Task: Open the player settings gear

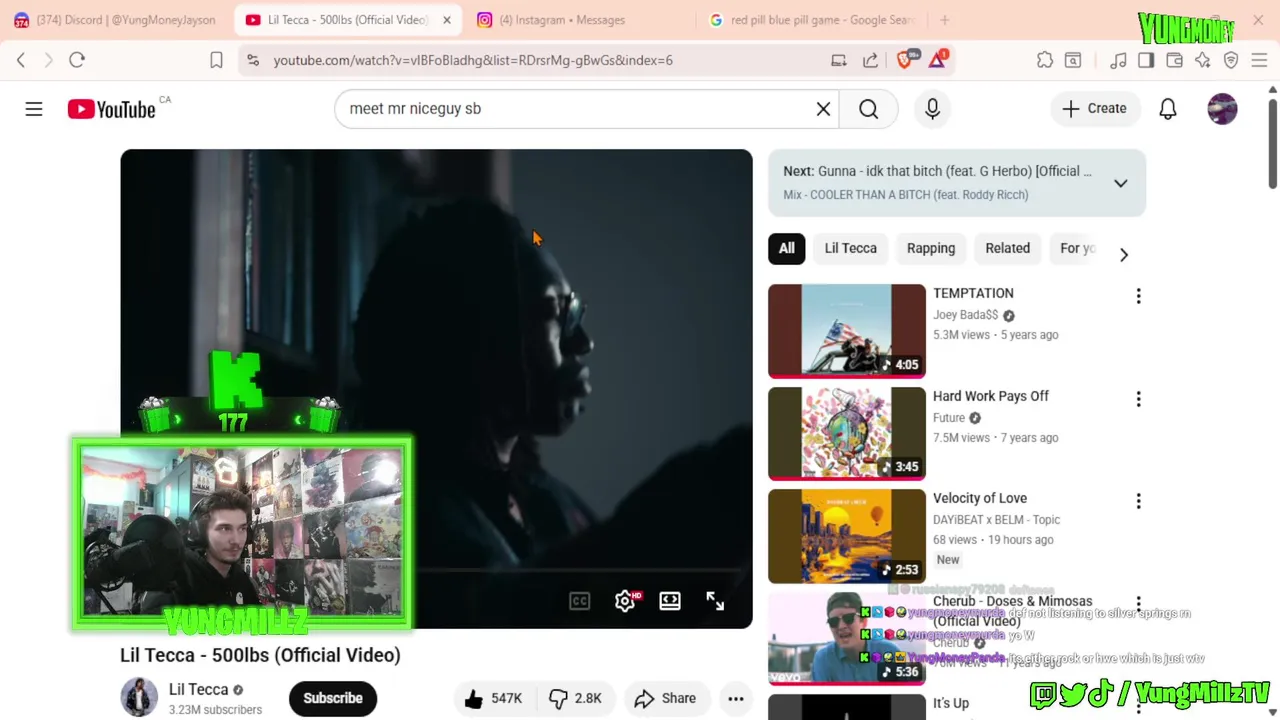Action: coord(625,601)
